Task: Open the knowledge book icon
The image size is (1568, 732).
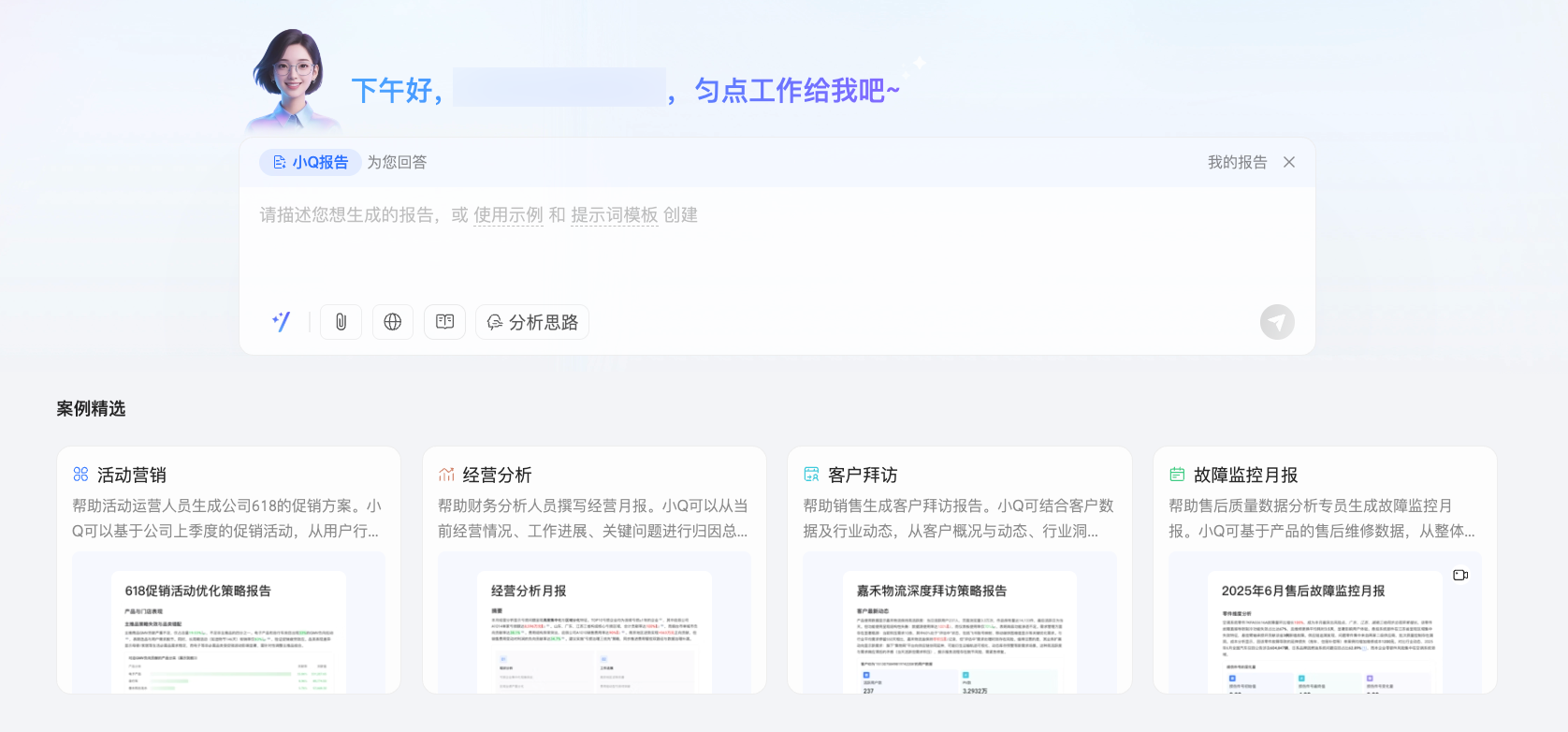Action: (x=444, y=322)
